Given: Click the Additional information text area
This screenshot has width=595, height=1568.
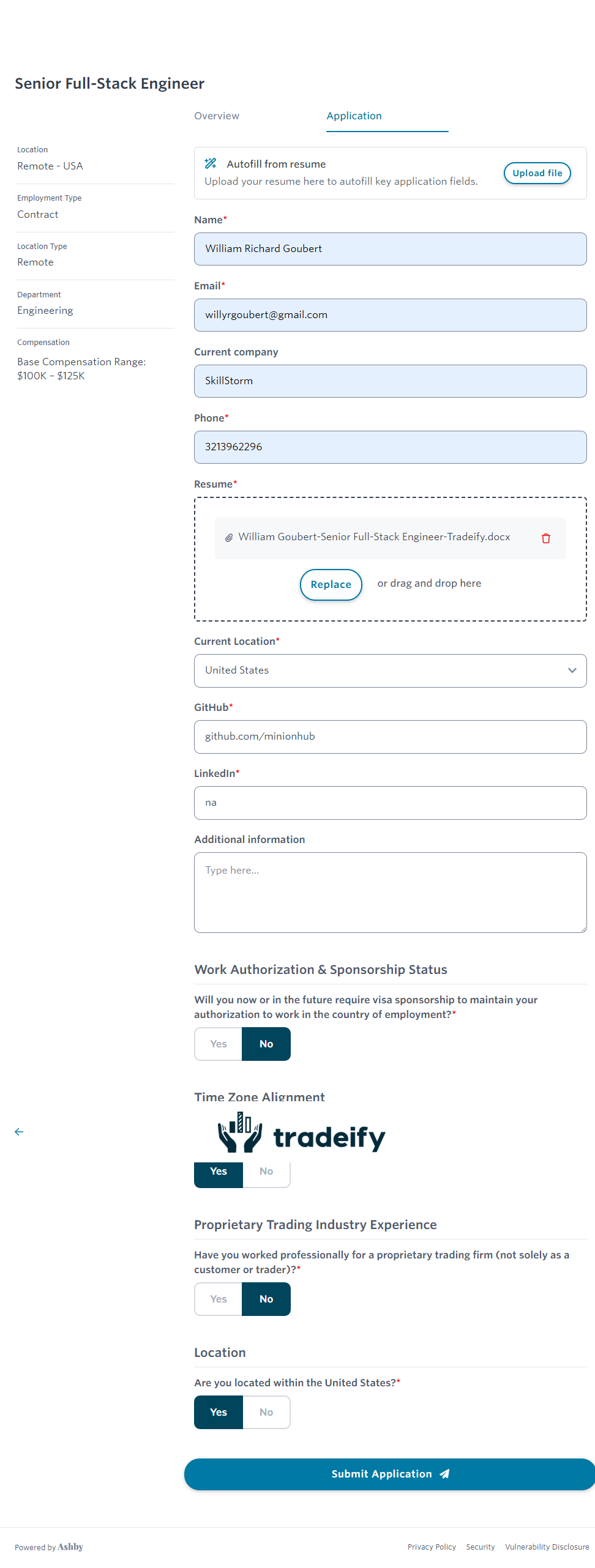Looking at the screenshot, I should click(x=390, y=892).
